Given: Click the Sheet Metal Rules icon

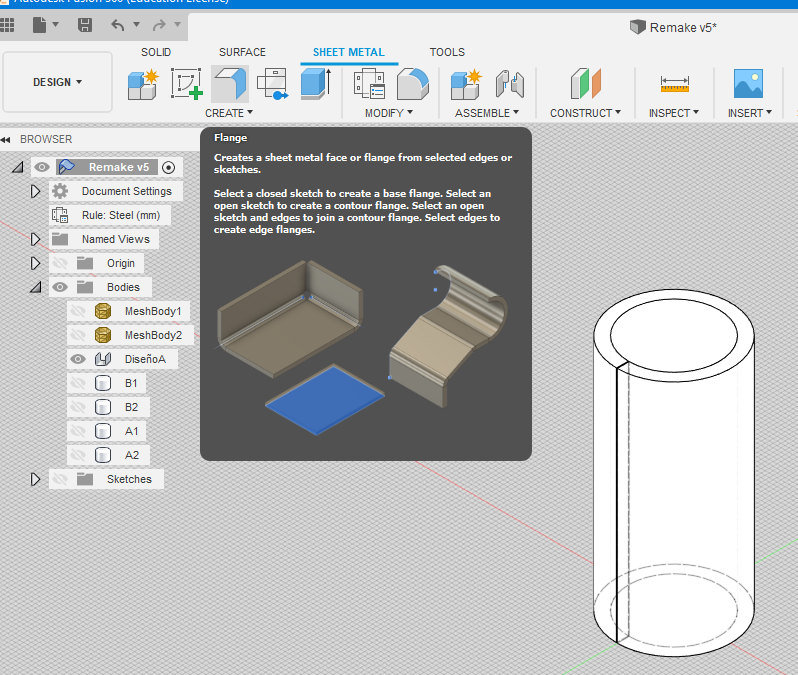Looking at the screenshot, I should (369, 84).
